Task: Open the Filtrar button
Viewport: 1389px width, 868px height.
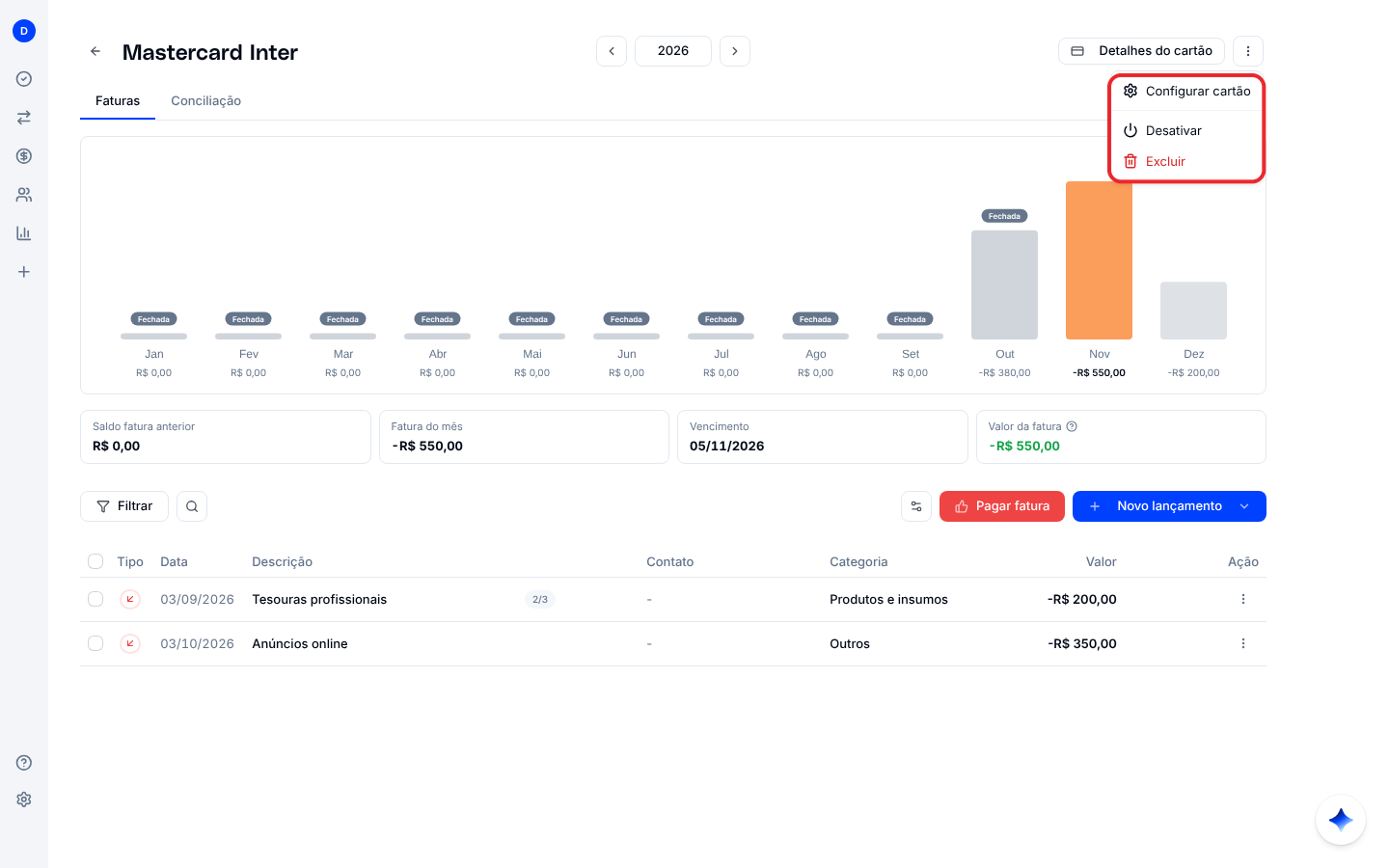Action: pos(124,506)
